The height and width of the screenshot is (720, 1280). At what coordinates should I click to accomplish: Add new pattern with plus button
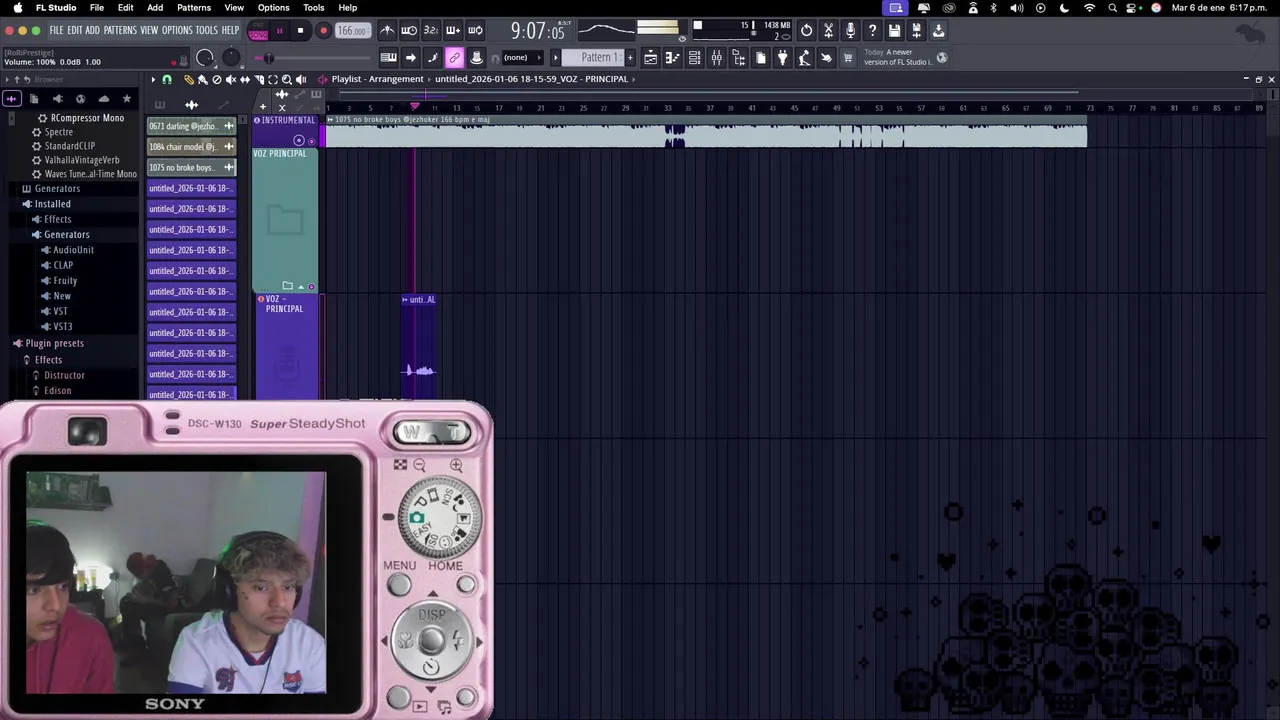[630, 57]
